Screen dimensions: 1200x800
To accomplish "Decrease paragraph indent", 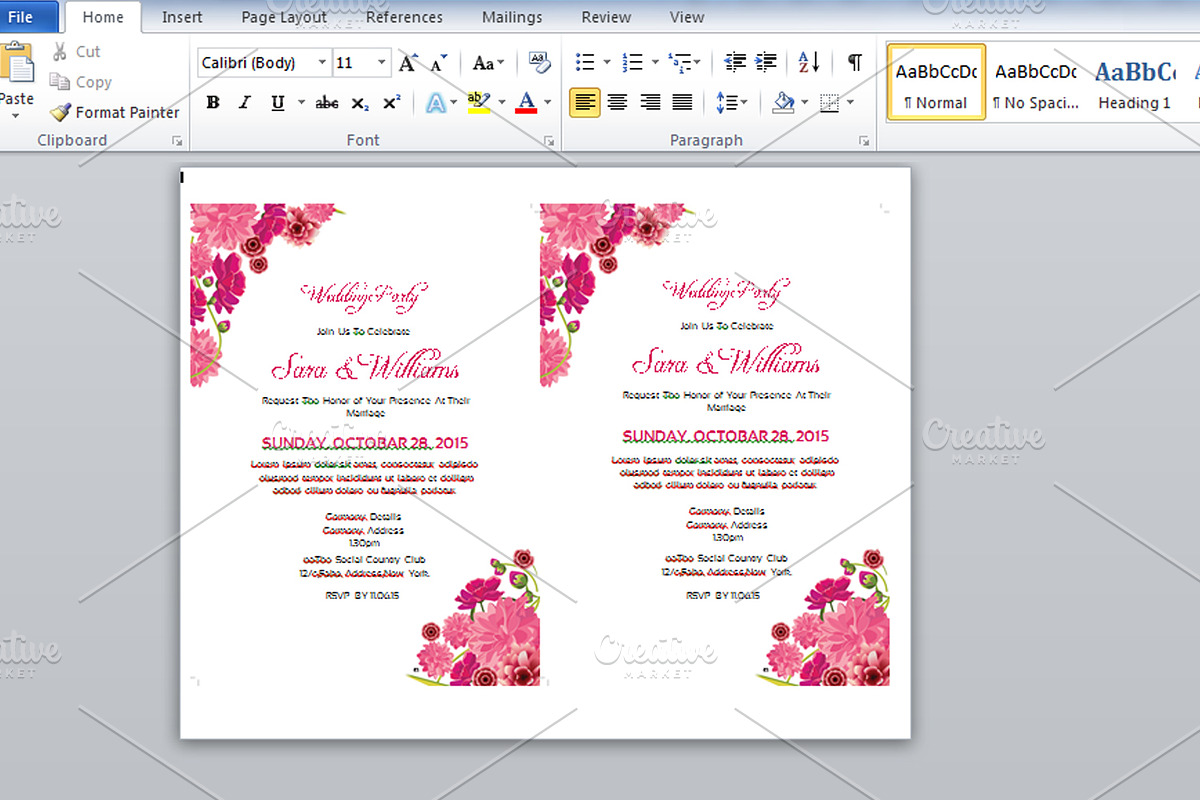I will [x=735, y=62].
